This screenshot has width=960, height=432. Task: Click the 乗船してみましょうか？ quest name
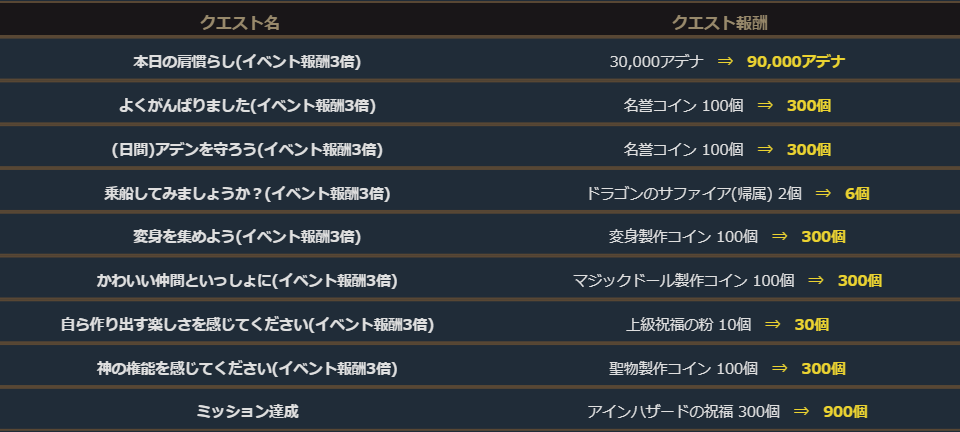(246, 193)
